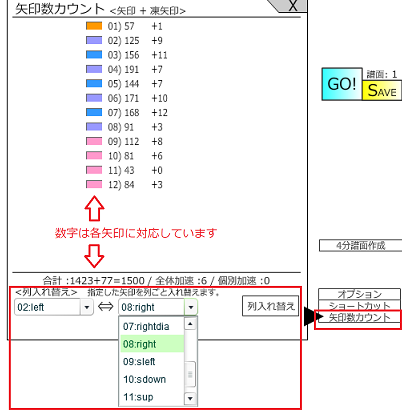Click the pink swatch beside row 09) 112

coord(94,141)
